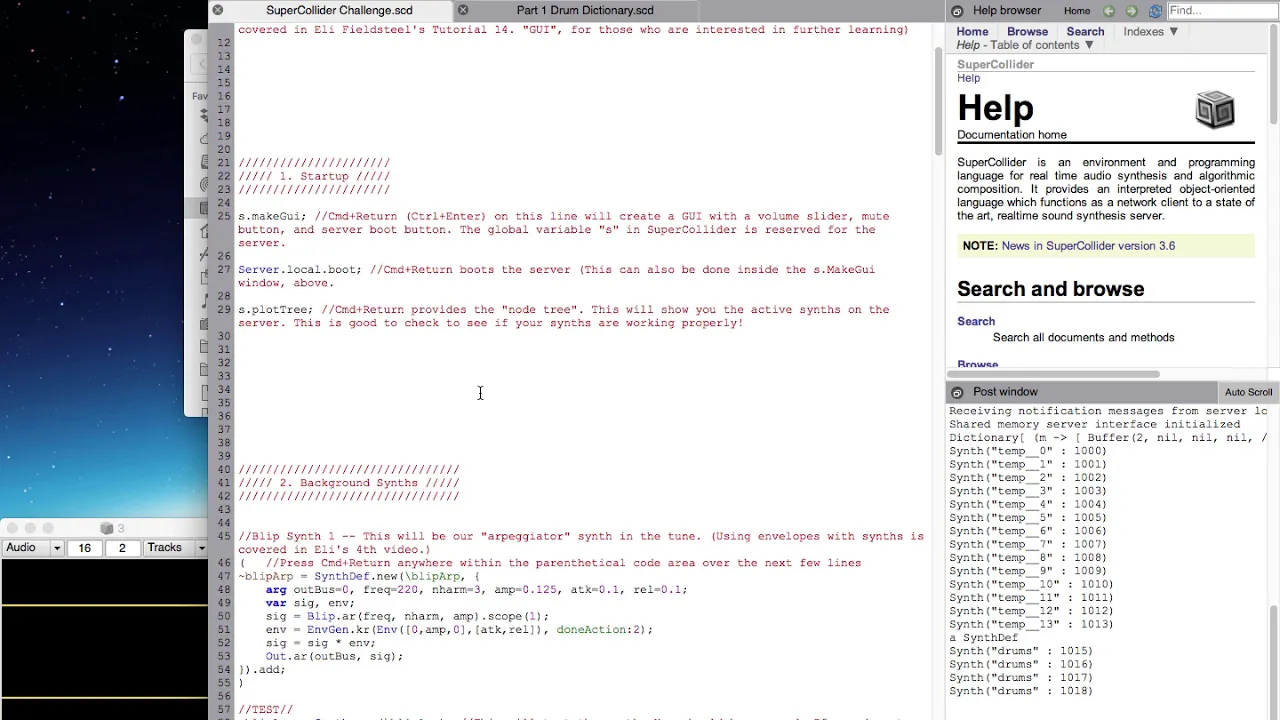
Task: Click the oscilloscope waveform display
Action: click(x=104, y=640)
